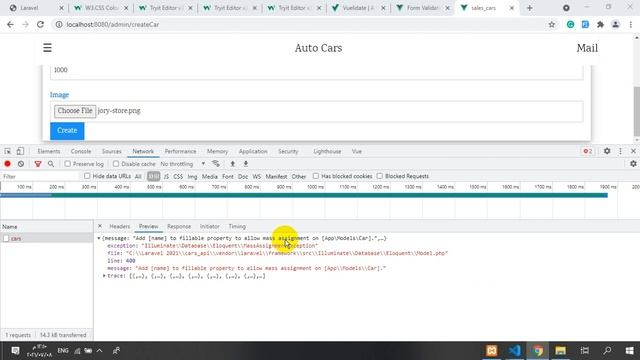Open the Application panel
Screen dimensions: 640x360
[253, 151]
